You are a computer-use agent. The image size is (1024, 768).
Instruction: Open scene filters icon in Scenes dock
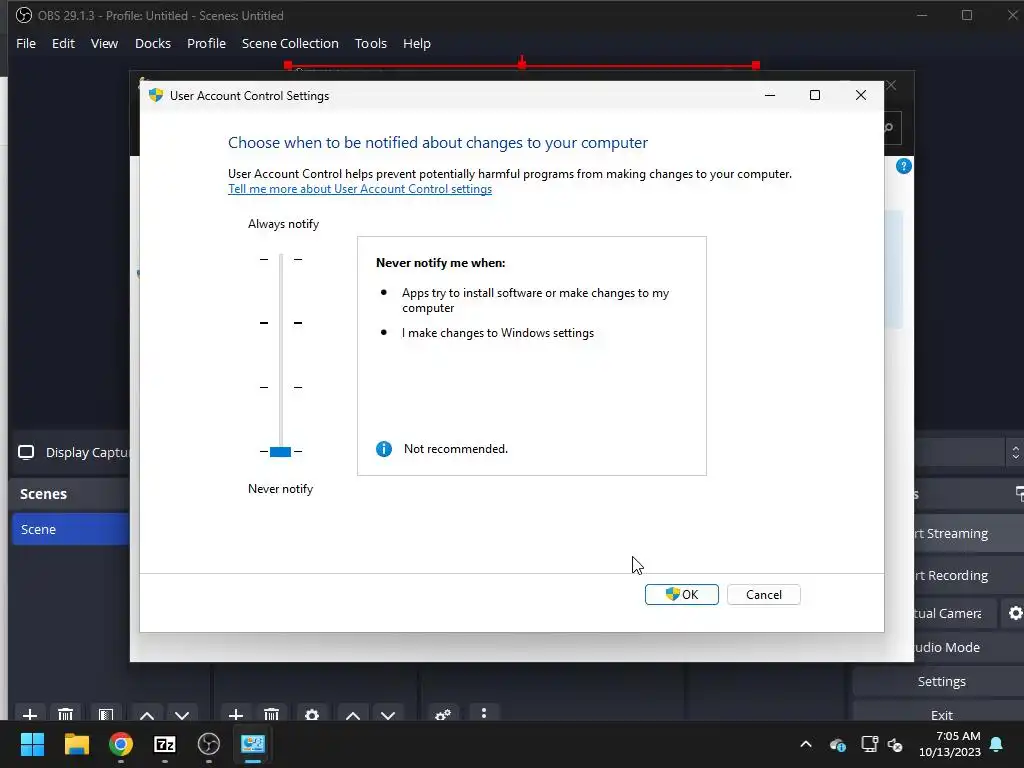click(106, 714)
